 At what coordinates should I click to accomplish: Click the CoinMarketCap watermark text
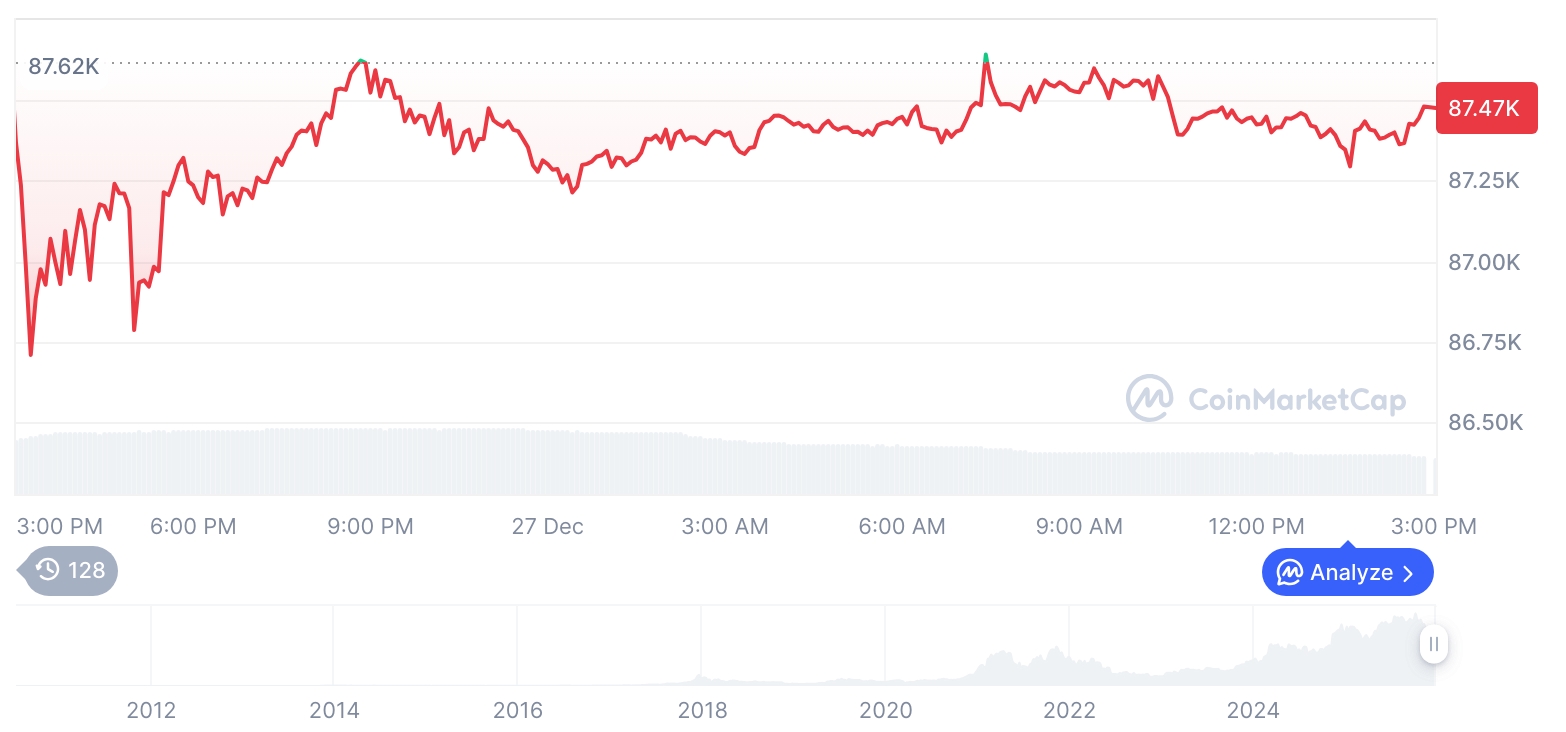pos(1297,401)
